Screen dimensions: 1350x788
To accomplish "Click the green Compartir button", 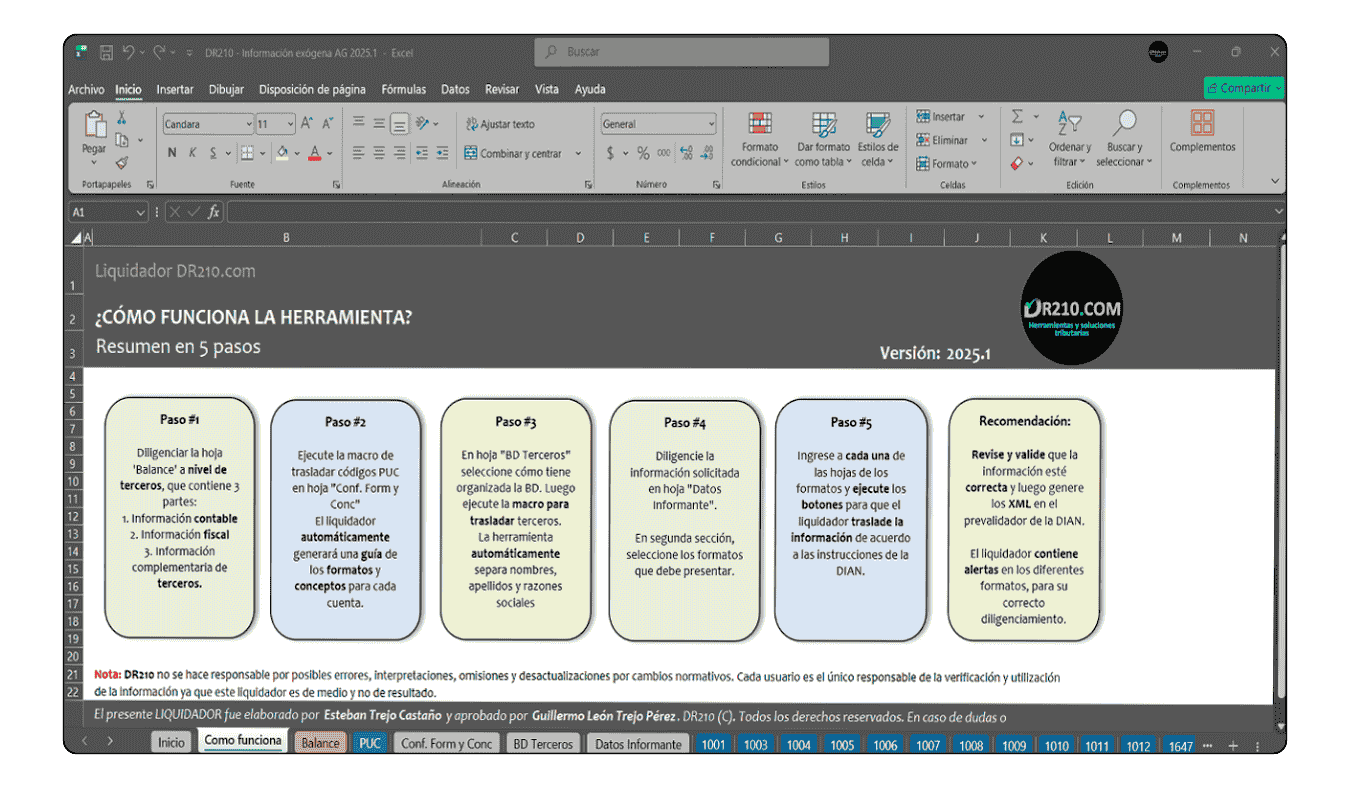I will [x=1243, y=88].
